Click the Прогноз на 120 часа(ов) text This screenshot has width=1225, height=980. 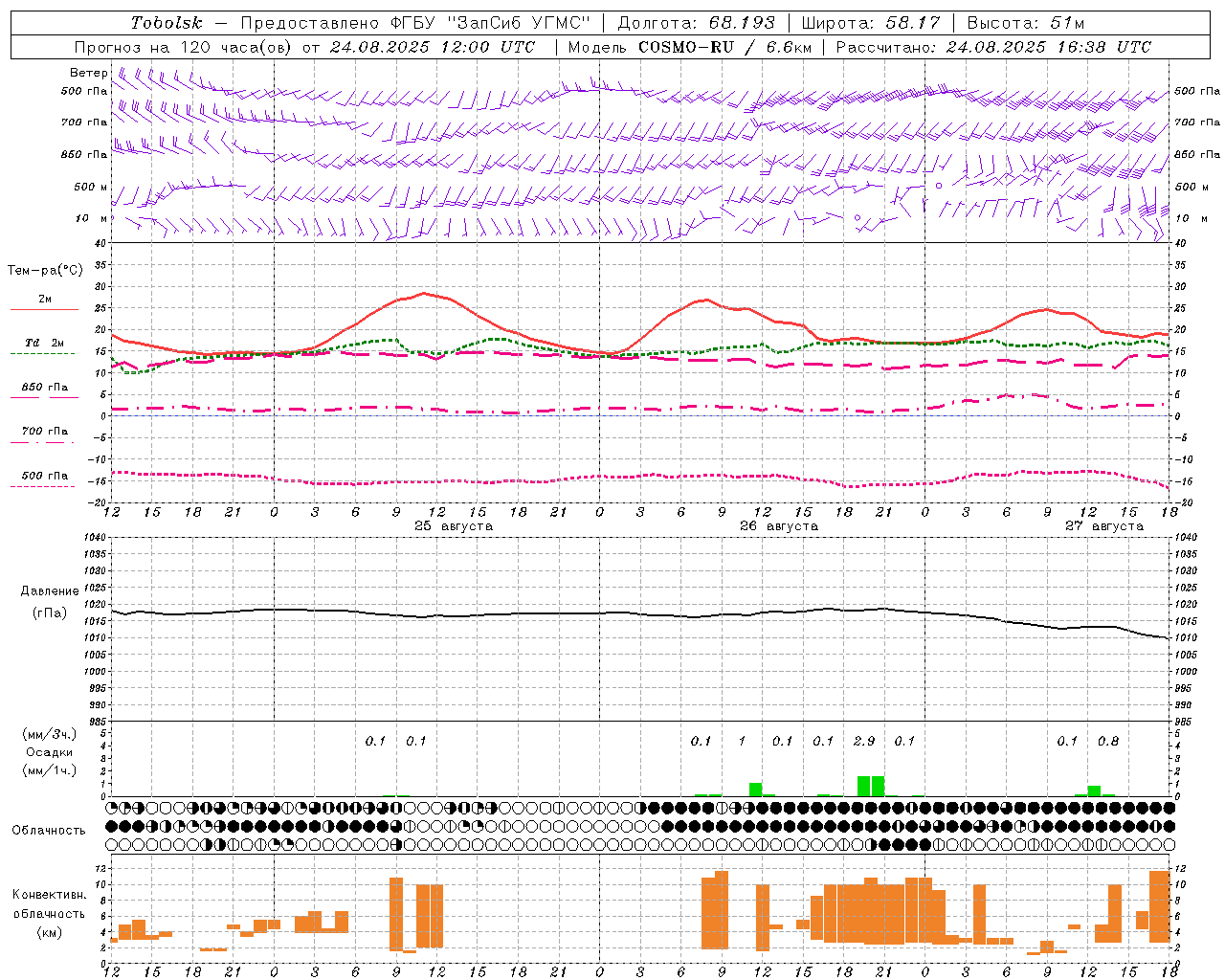click(x=184, y=47)
